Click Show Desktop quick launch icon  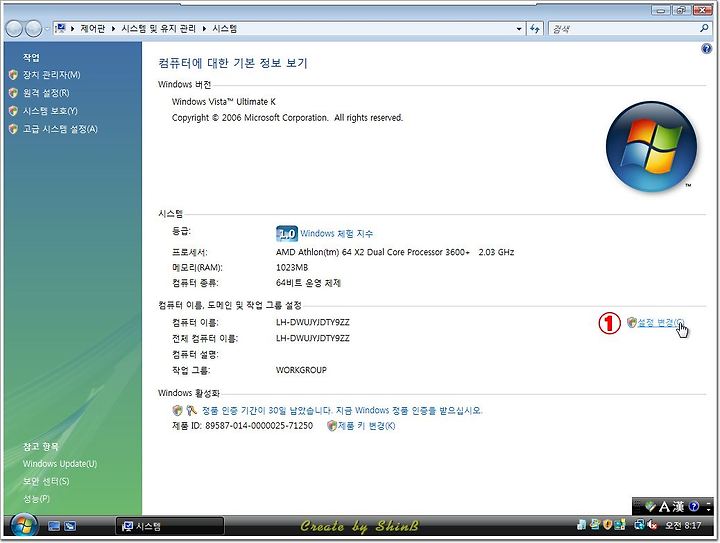click(x=54, y=526)
